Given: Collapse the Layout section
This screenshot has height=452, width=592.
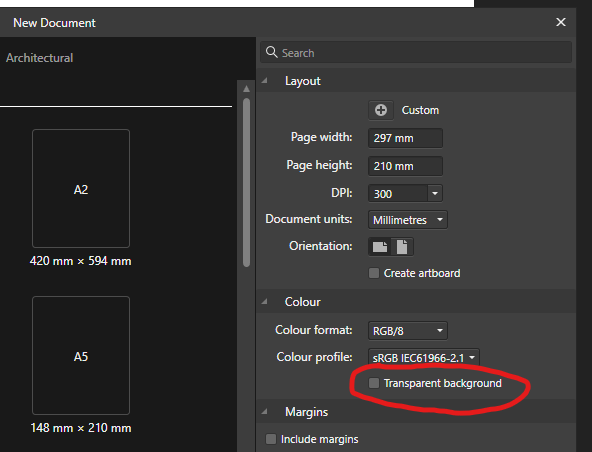Looking at the screenshot, I should pos(265,80).
